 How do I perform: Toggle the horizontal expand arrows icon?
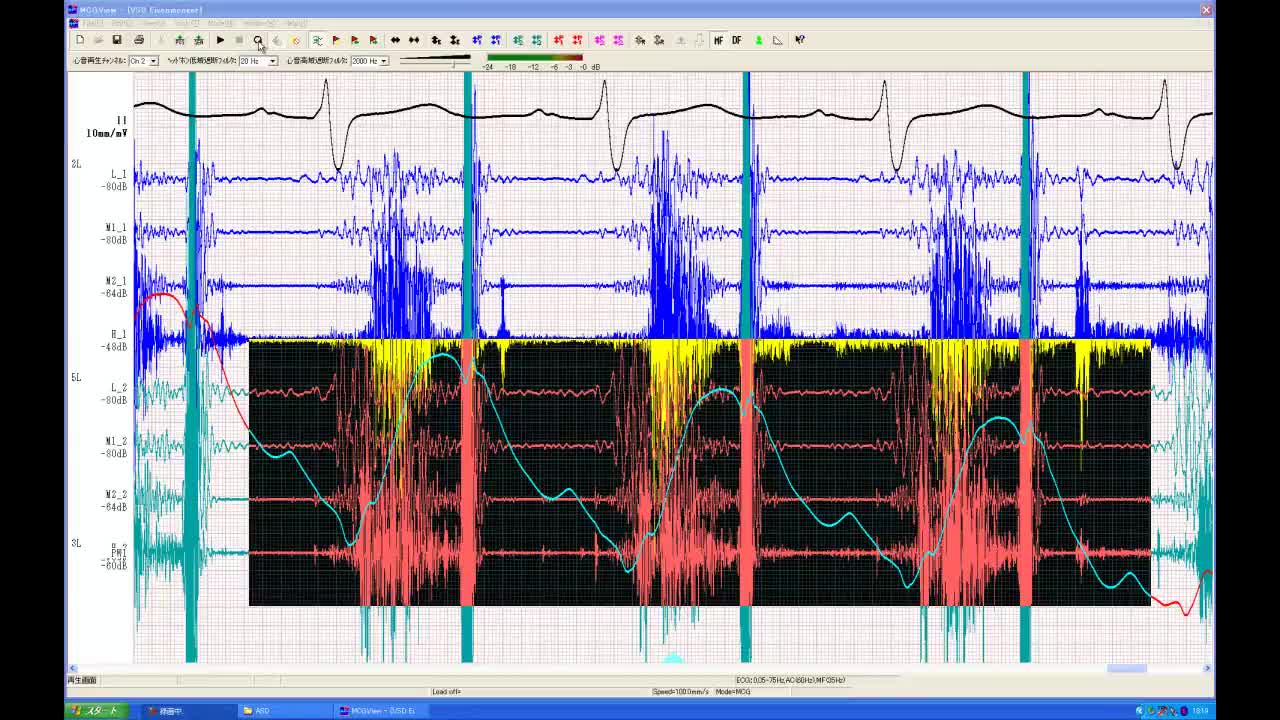pos(395,40)
